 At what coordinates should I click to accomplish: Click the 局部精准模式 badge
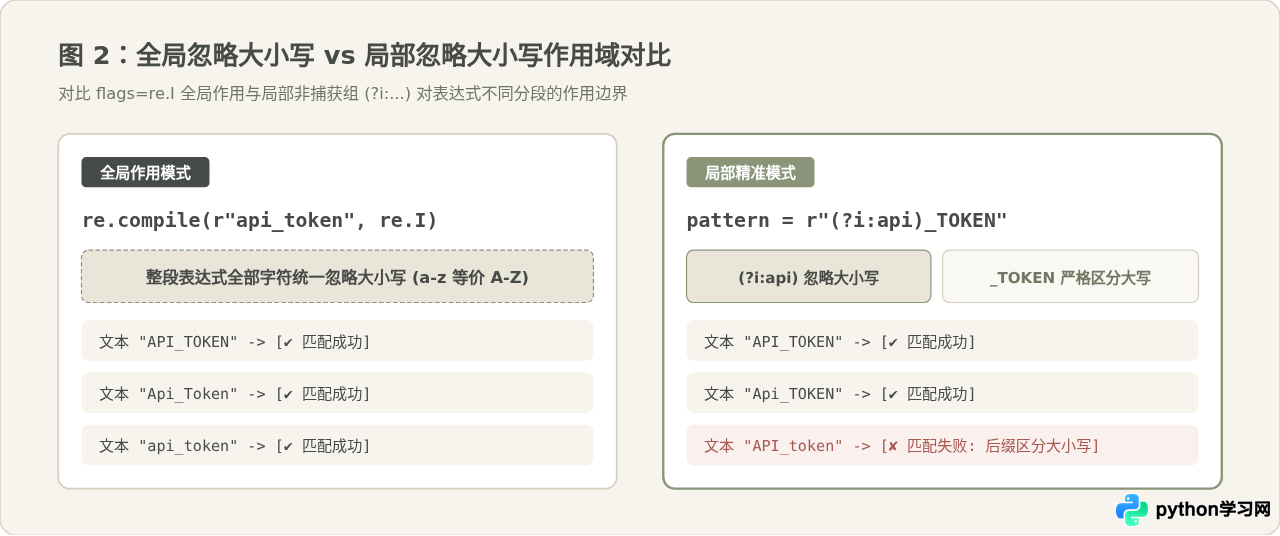click(x=750, y=172)
